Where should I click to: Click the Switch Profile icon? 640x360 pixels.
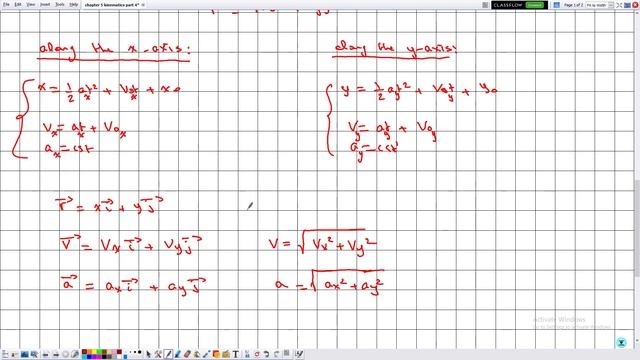coord(15,354)
